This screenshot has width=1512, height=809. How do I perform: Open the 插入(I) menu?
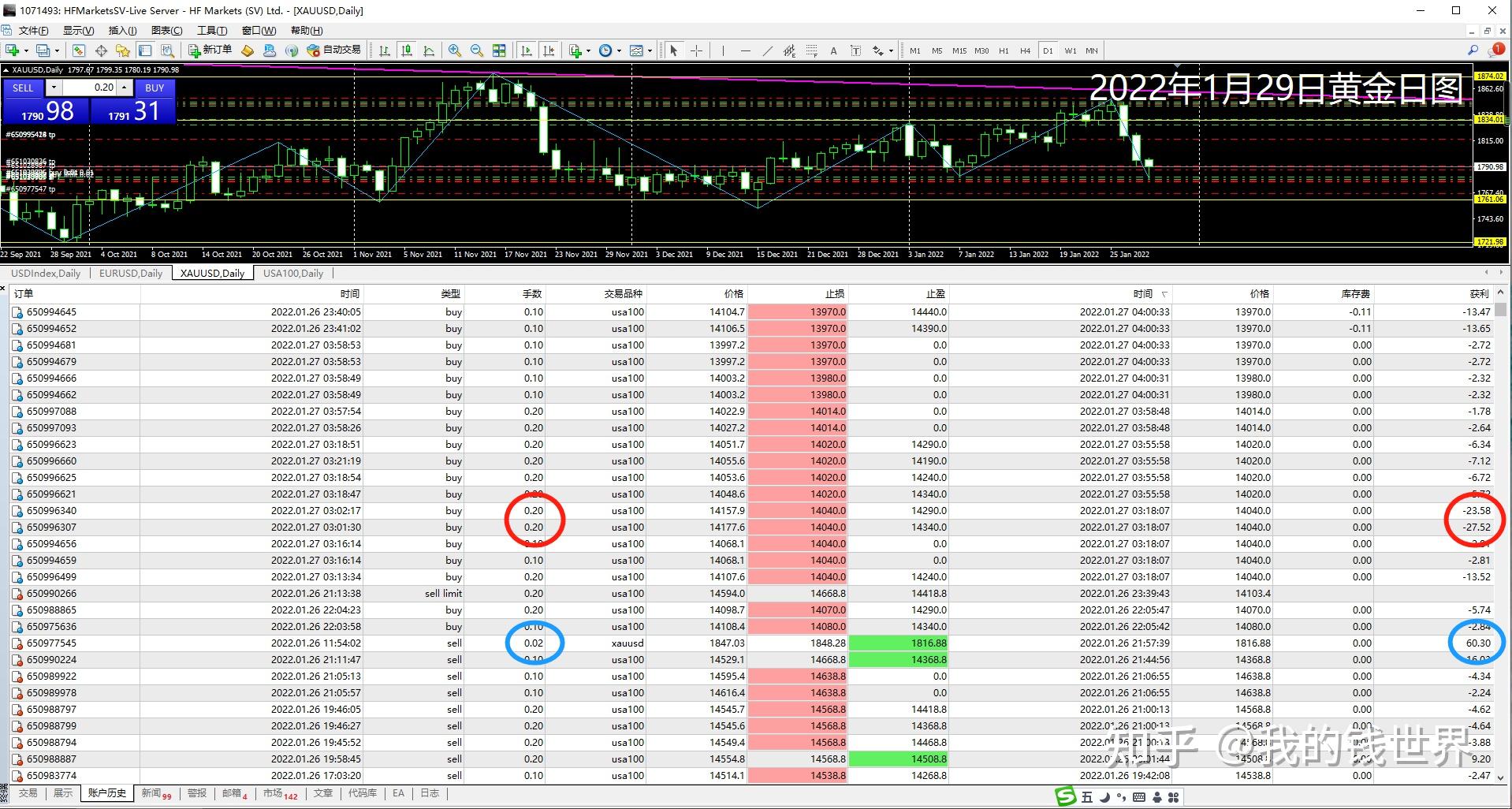(122, 30)
